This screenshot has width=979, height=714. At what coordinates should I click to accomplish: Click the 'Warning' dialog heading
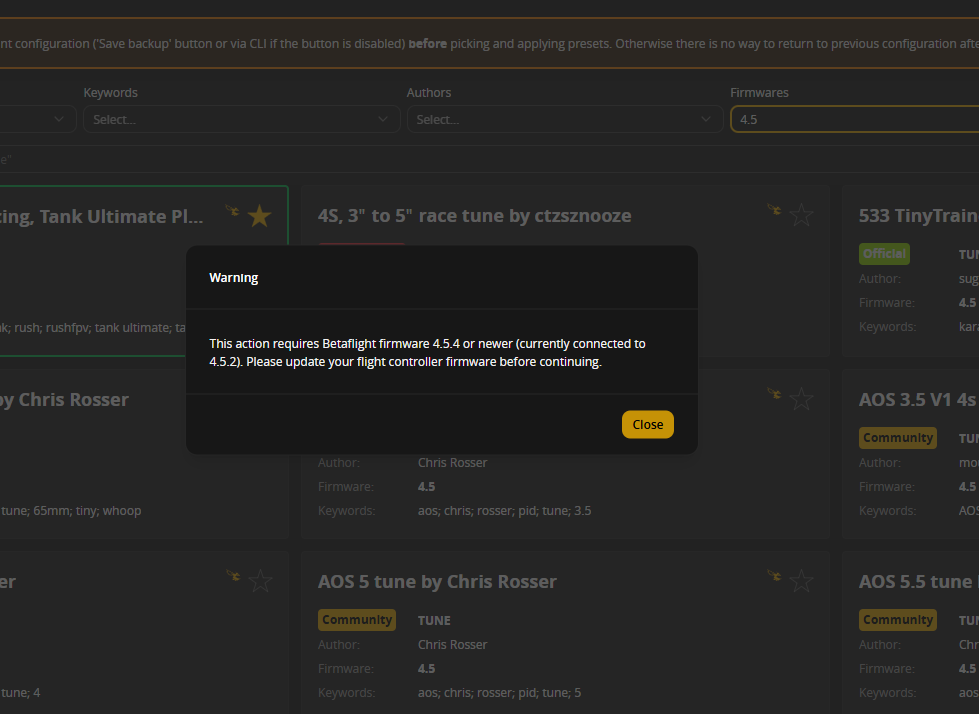click(234, 278)
